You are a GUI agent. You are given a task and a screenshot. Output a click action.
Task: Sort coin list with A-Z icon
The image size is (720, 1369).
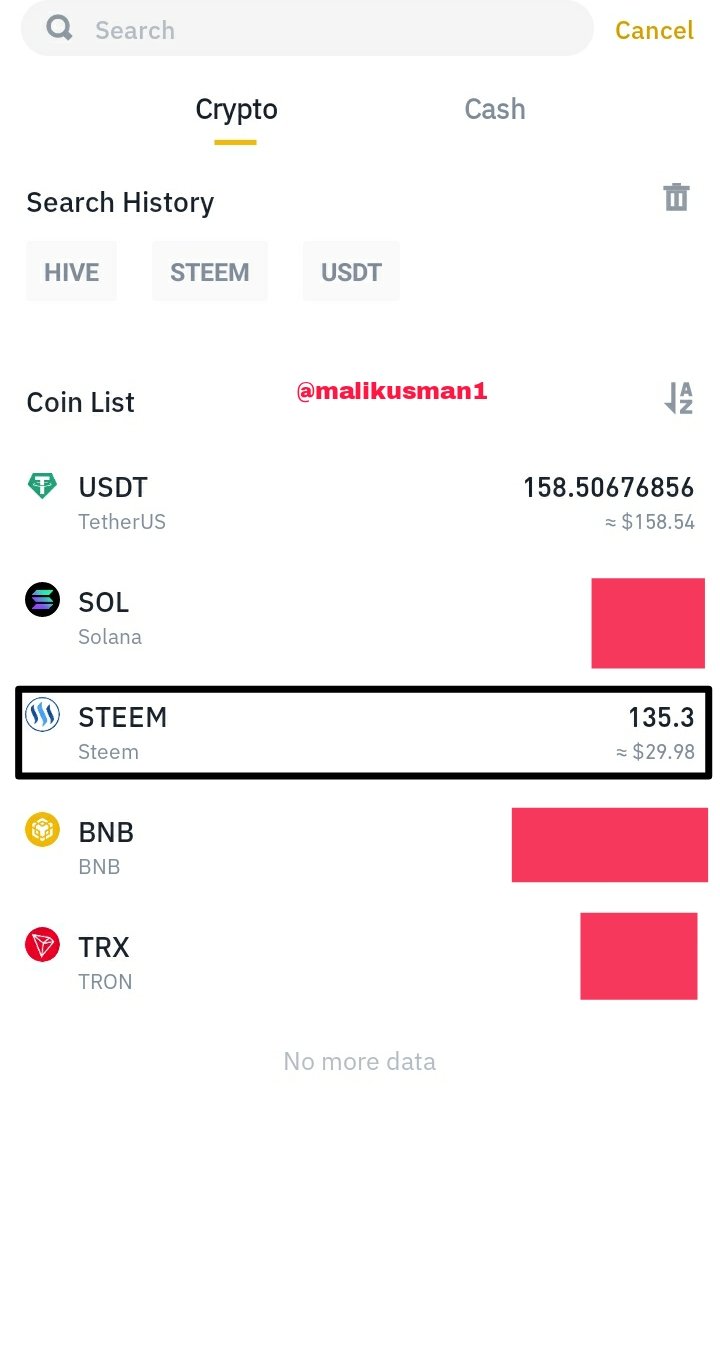[679, 398]
